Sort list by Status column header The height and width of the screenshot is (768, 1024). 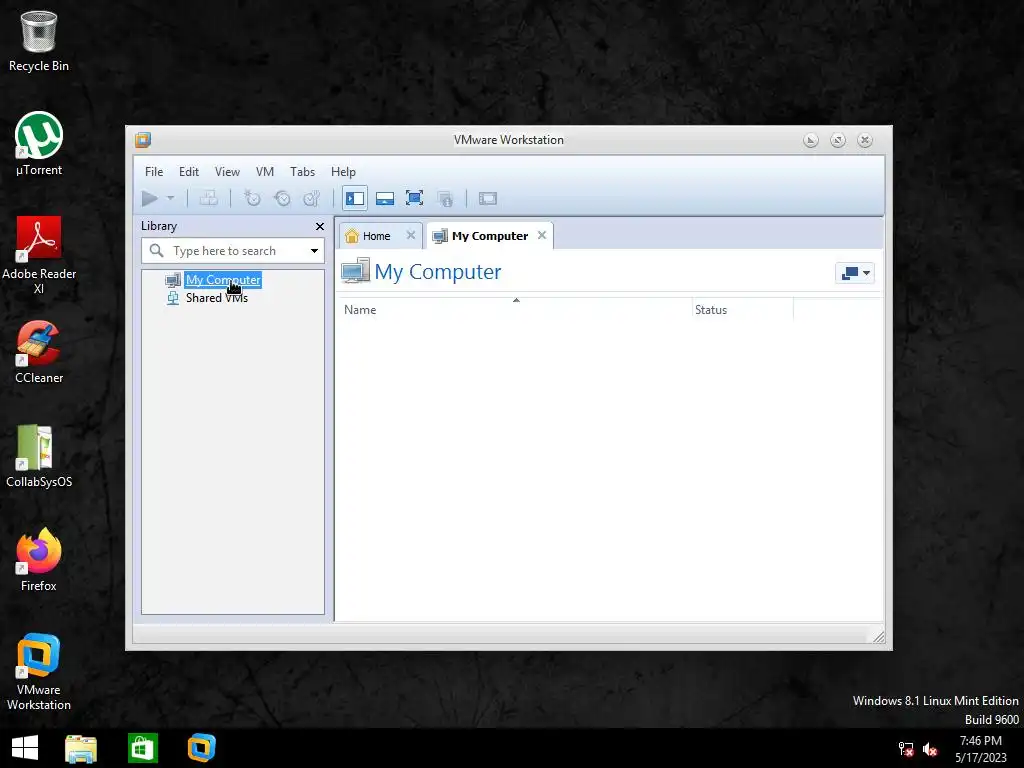point(743,310)
